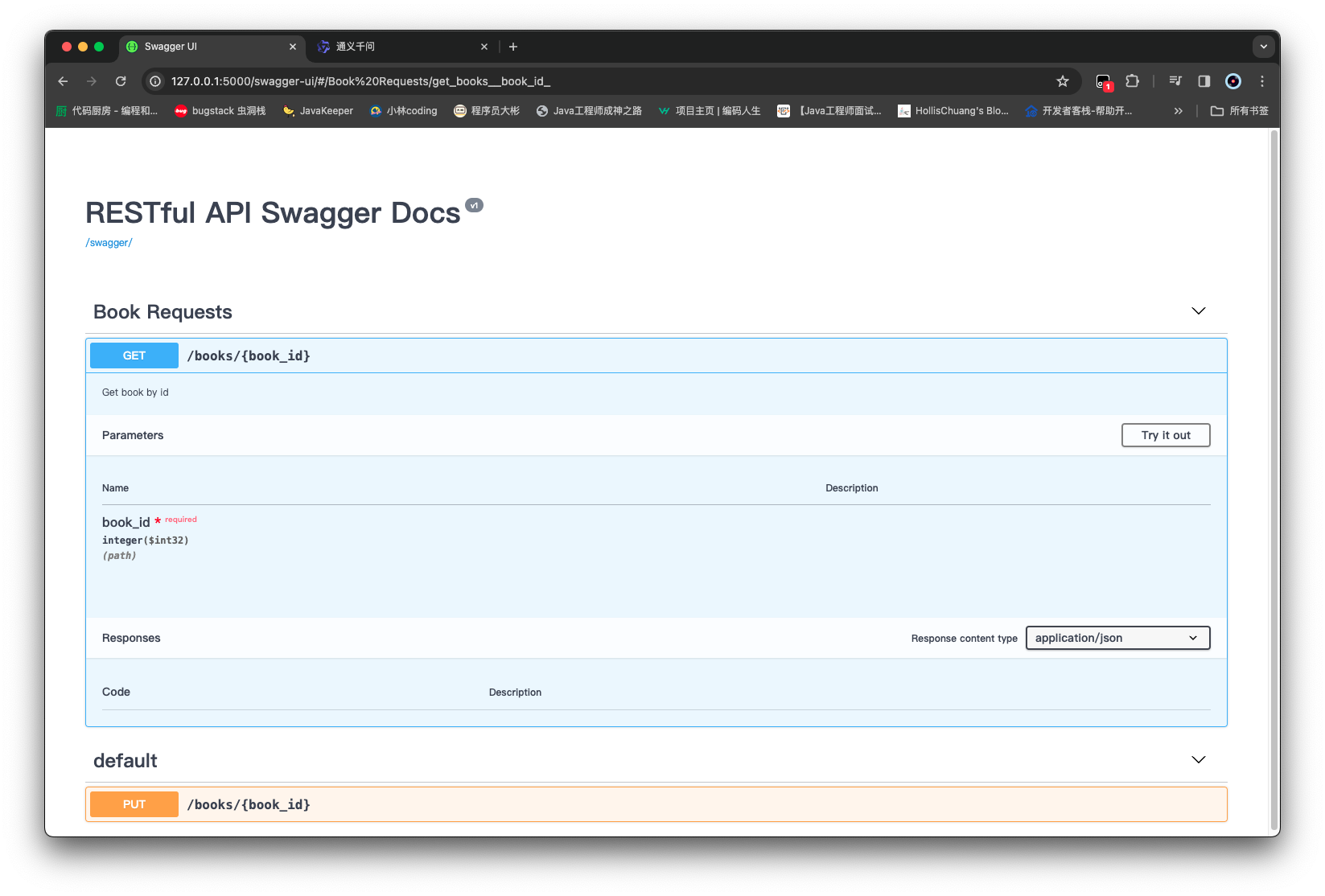Bookmark this page with the star icon
This screenshot has height=896, width=1325.
click(1063, 81)
